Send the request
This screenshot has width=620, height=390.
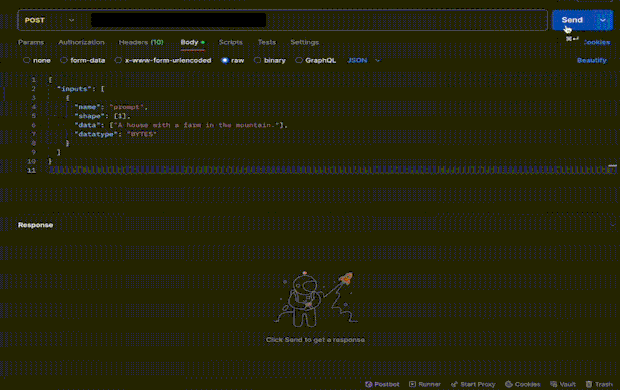[573, 20]
